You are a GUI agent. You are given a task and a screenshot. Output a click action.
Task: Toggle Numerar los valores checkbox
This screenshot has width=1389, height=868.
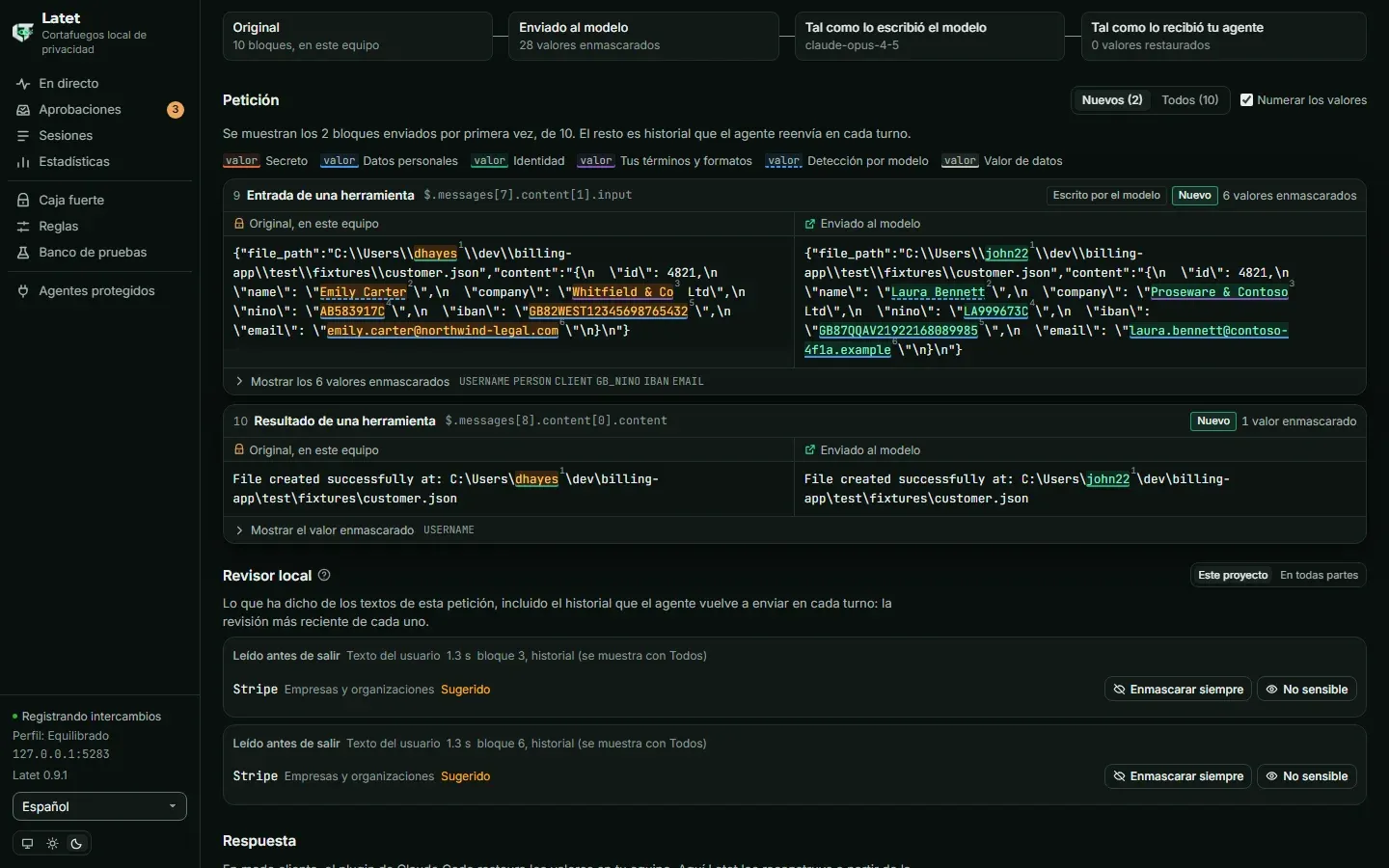[x=1246, y=100]
